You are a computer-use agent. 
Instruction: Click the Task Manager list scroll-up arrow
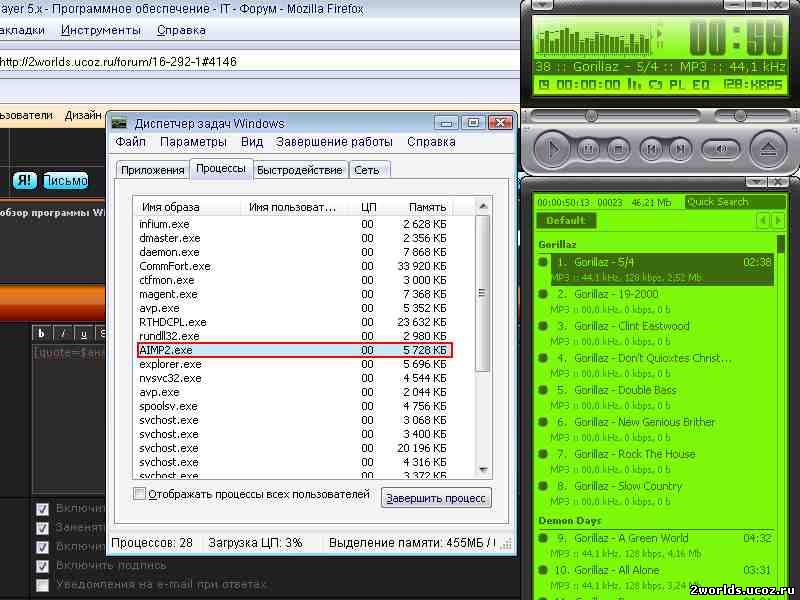(x=483, y=206)
